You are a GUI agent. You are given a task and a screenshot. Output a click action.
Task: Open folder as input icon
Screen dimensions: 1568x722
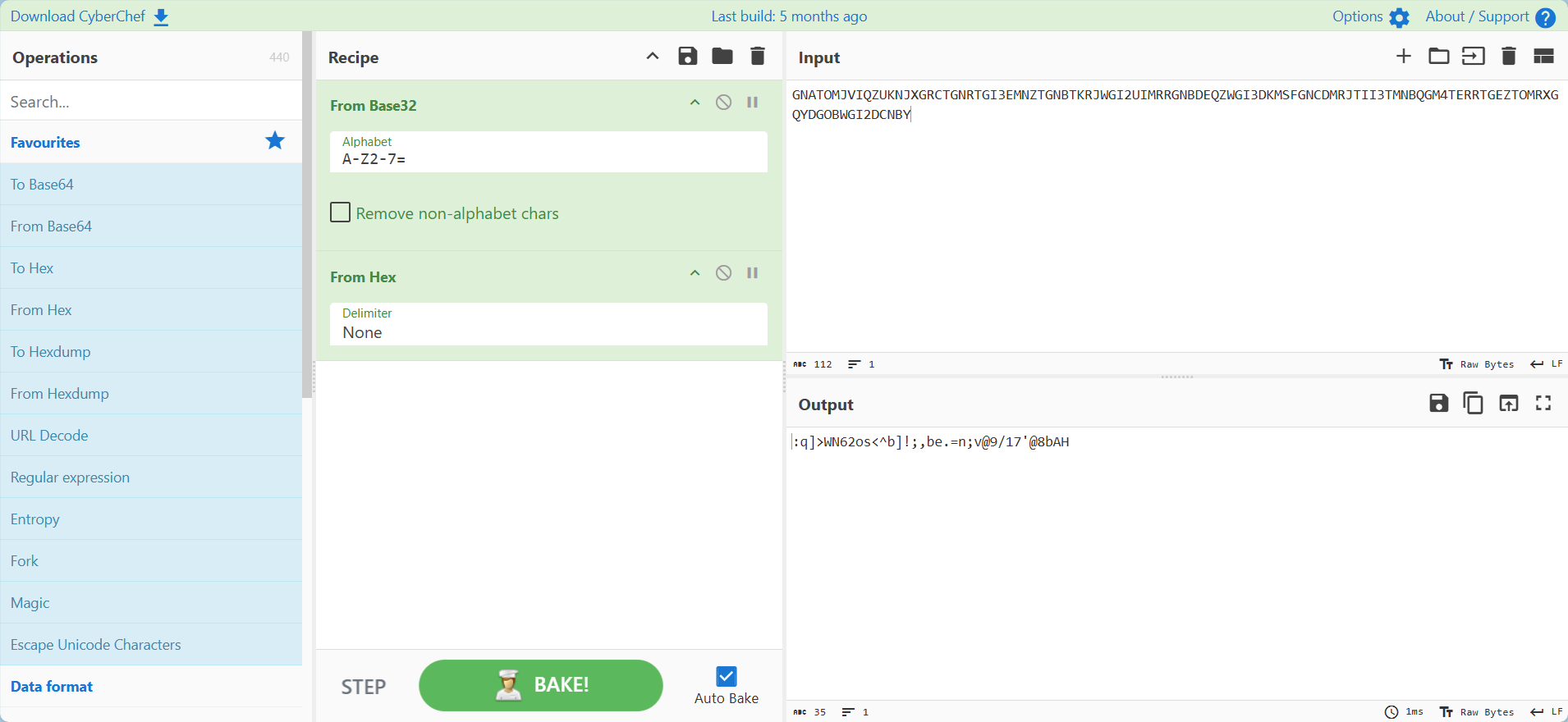tap(1438, 56)
